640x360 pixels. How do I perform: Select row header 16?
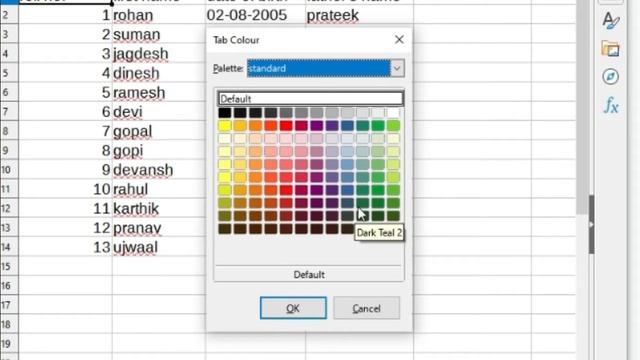click(x=9, y=285)
